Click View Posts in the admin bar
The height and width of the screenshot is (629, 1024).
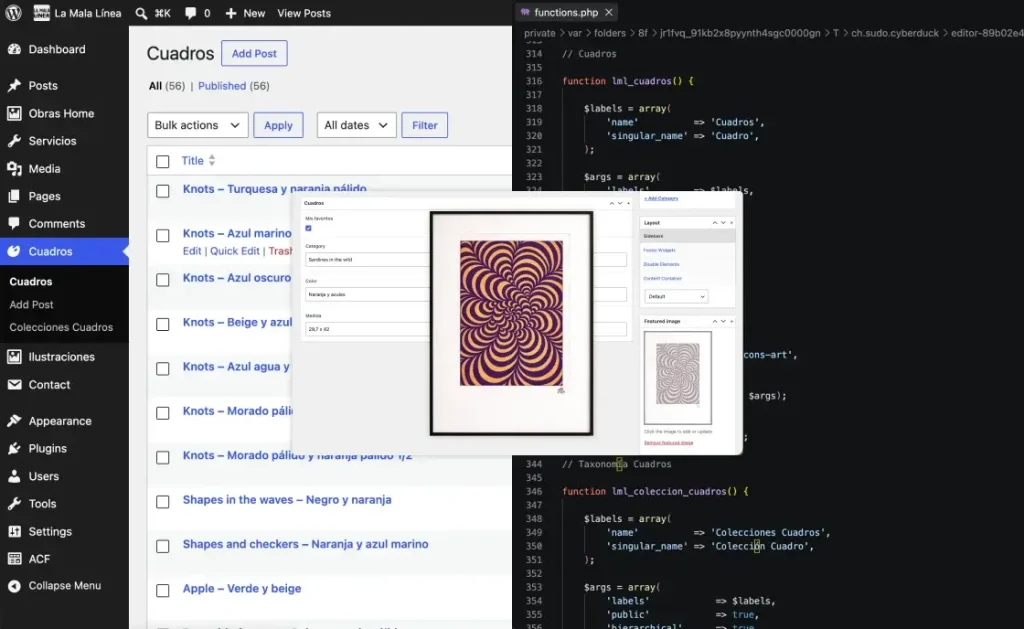click(304, 13)
